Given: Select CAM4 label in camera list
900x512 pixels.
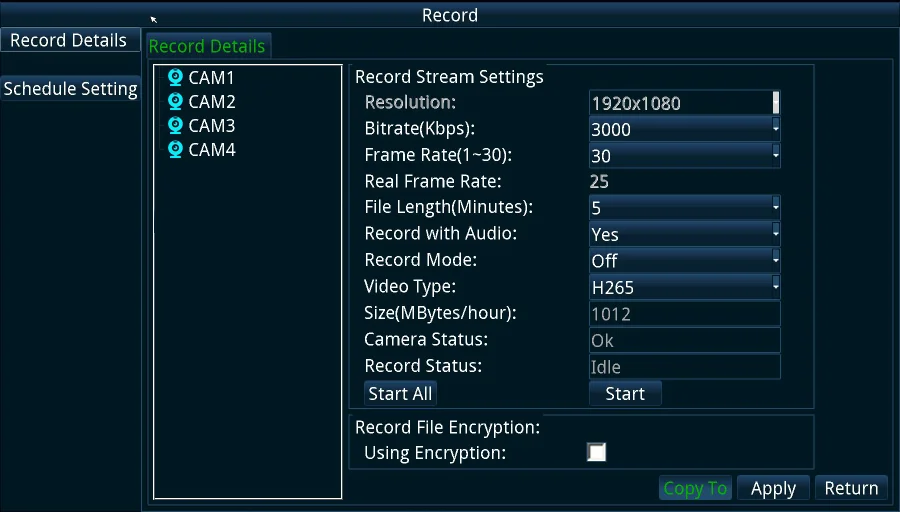Looking at the screenshot, I should 212,150.
